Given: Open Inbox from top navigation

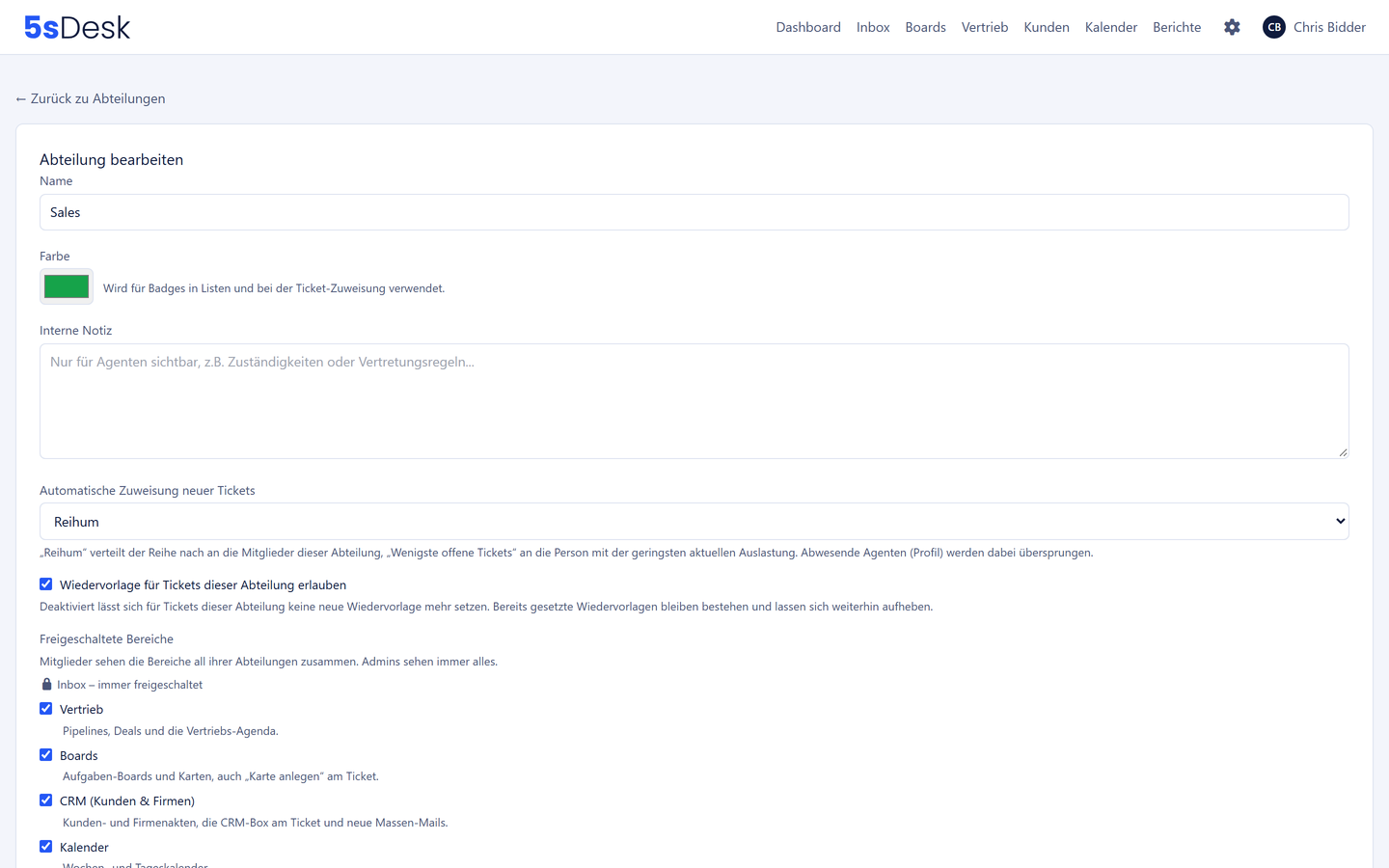Looking at the screenshot, I should click(x=873, y=27).
